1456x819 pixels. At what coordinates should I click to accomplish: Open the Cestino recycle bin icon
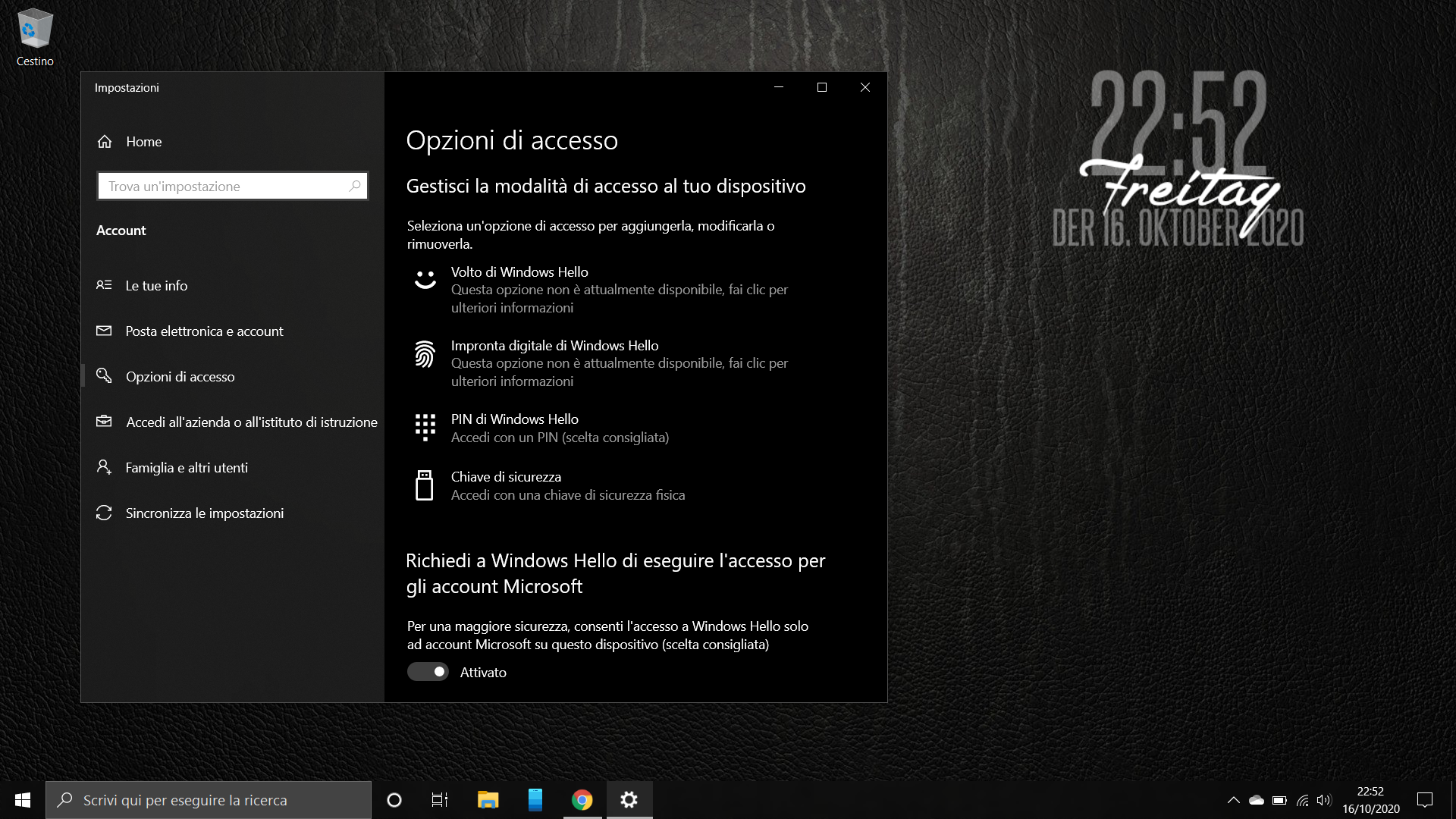click(35, 36)
